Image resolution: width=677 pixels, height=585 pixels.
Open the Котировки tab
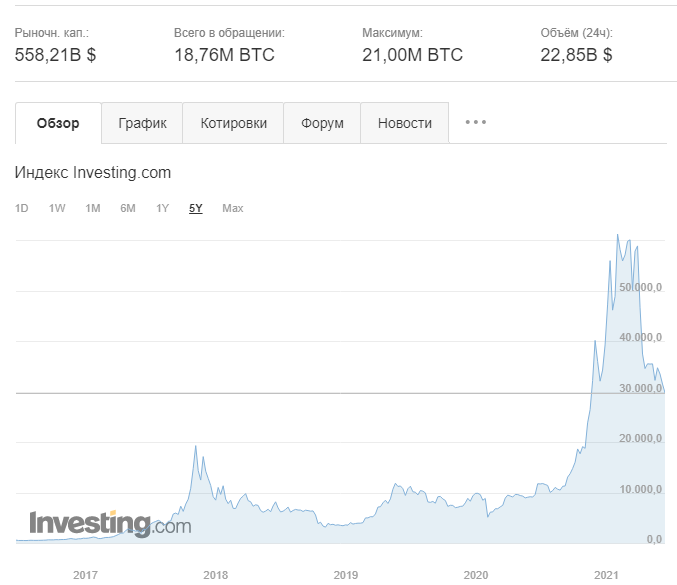click(234, 123)
